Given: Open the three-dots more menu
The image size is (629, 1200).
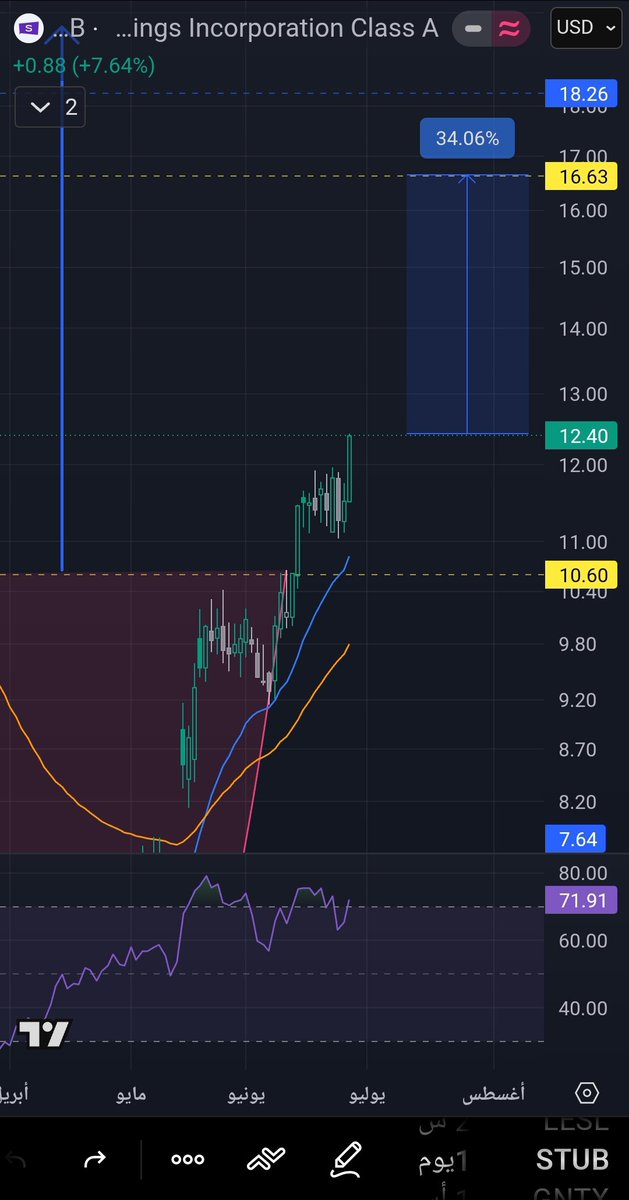Looking at the screenshot, I should [x=187, y=1160].
